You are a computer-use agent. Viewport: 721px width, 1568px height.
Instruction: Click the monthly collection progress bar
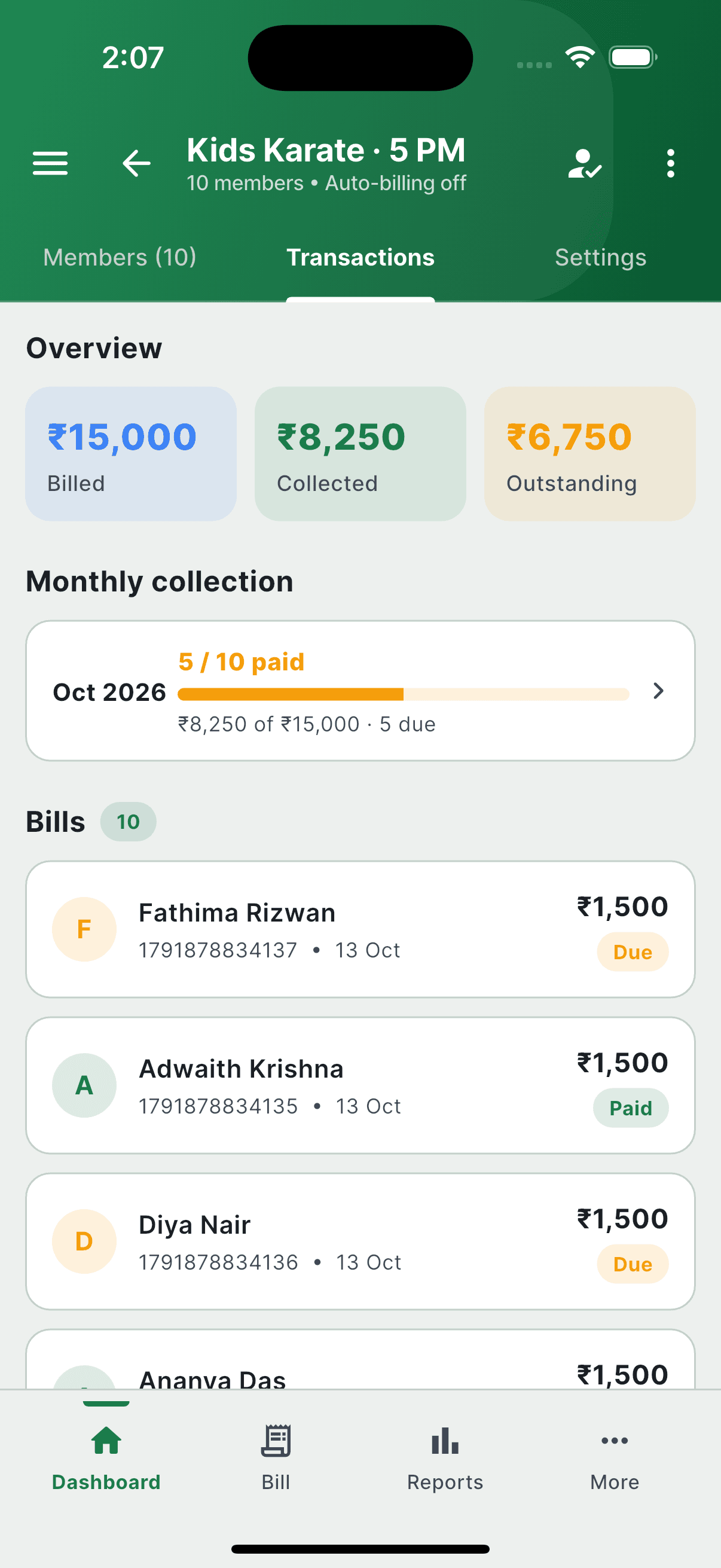[403, 694]
